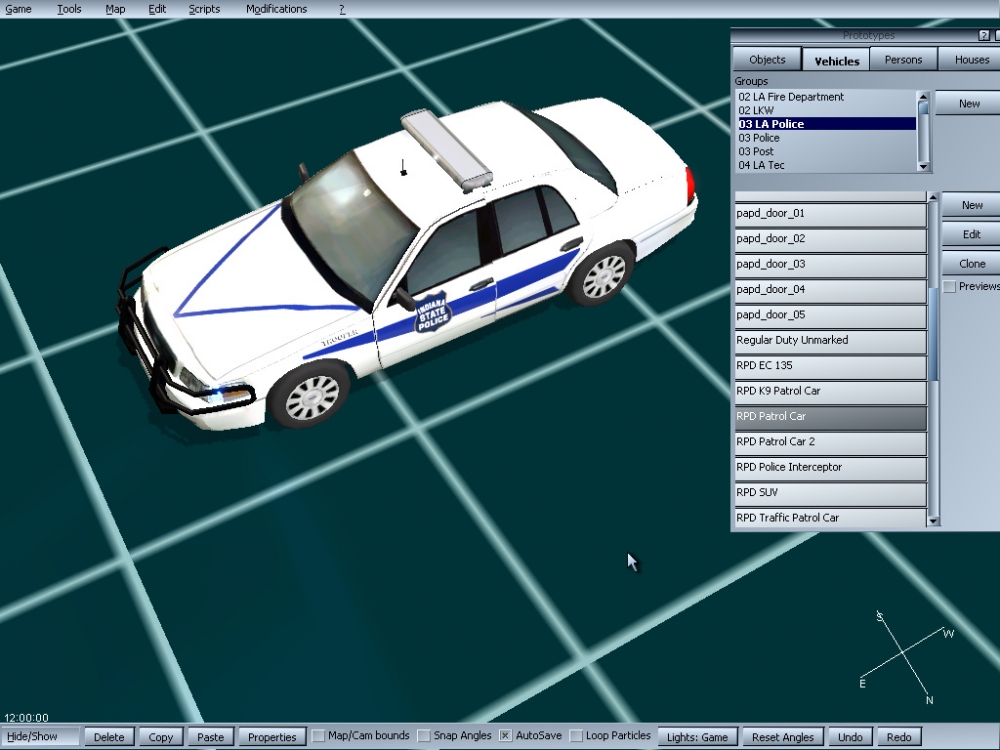The width and height of the screenshot is (1000, 750).
Task: Select the 04 LA Tec group
Action: click(827, 165)
